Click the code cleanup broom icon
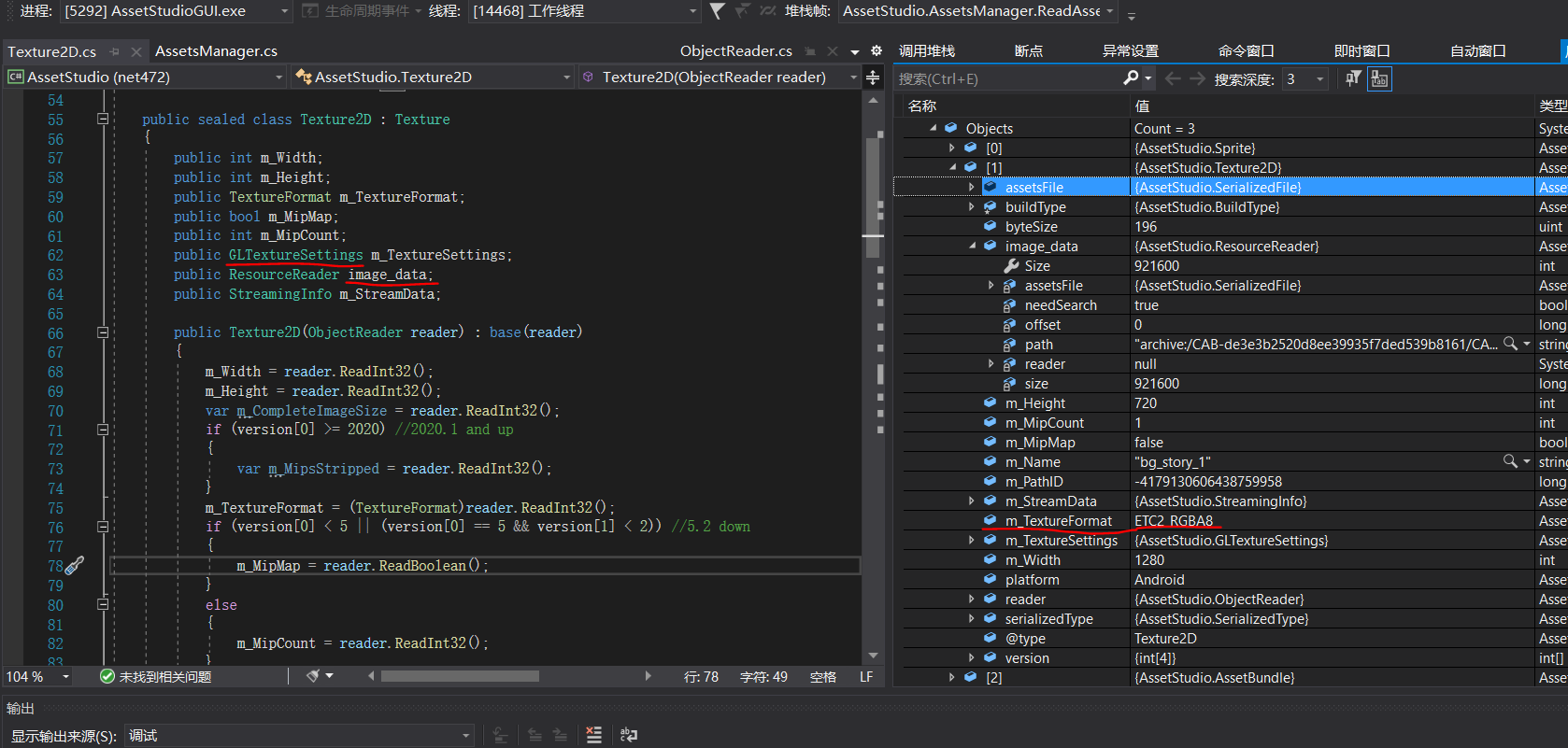Image resolution: width=1568 pixels, height=748 pixels. point(314,676)
